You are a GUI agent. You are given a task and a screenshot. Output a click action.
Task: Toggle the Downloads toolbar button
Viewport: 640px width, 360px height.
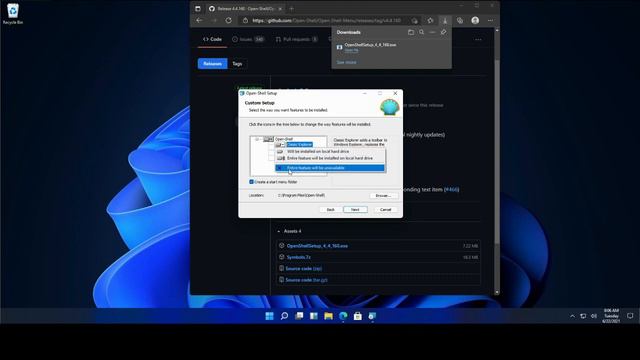point(445,20)
